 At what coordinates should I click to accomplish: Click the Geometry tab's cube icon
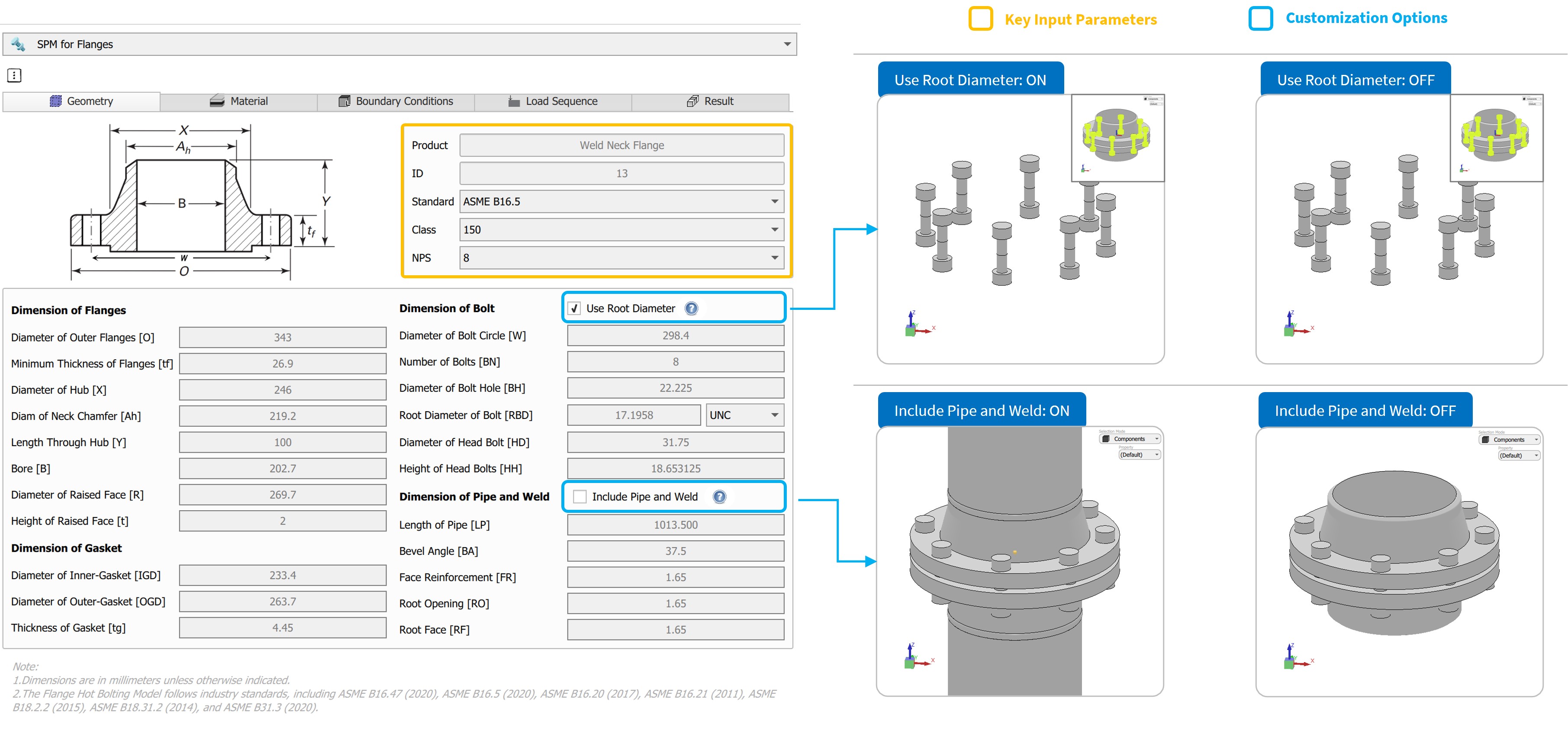55,101
